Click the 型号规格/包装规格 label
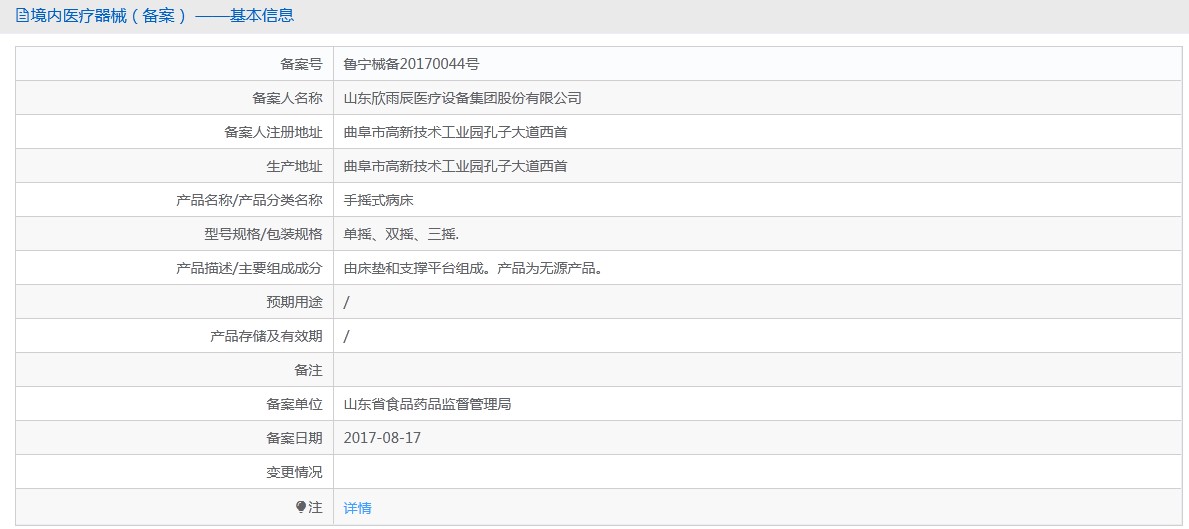This screenshot has width=1189, height=529. [263, 234]
